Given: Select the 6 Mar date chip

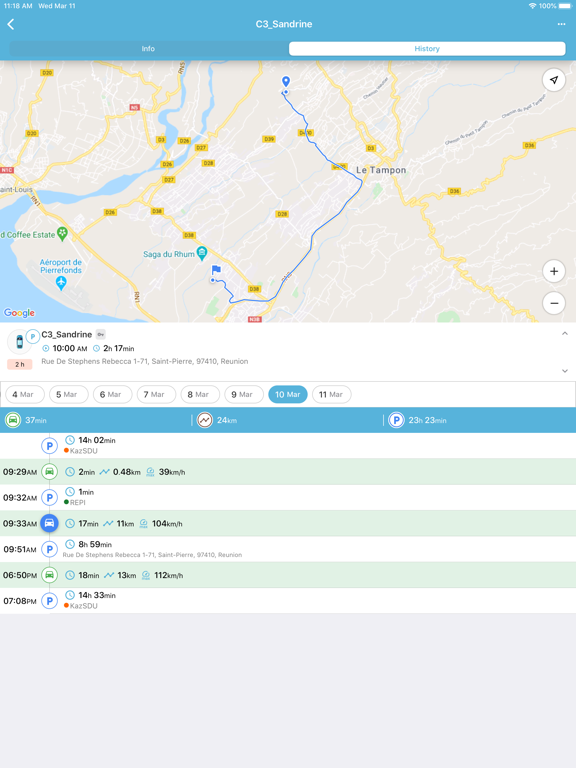Looking at the screenshot, I should (x=113, y=394).
